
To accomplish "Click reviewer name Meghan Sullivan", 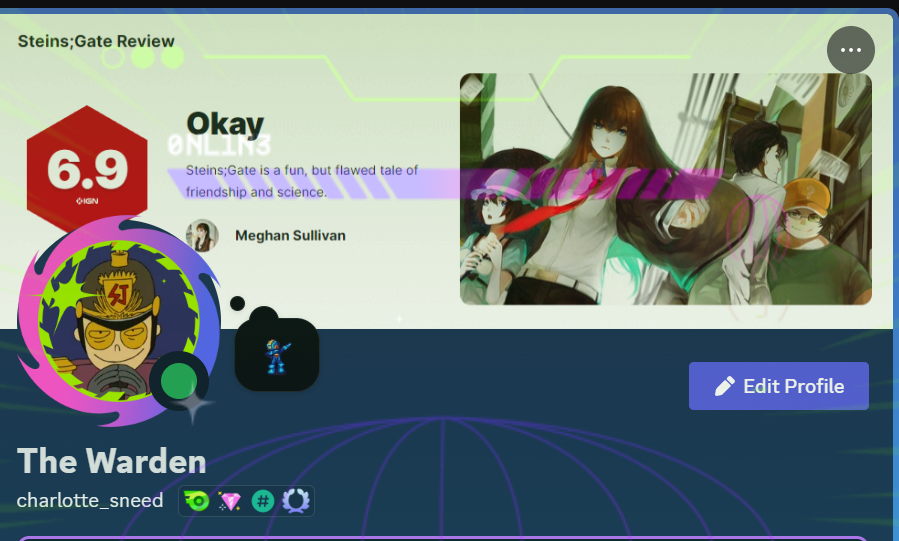I will (x=290, y=236).
